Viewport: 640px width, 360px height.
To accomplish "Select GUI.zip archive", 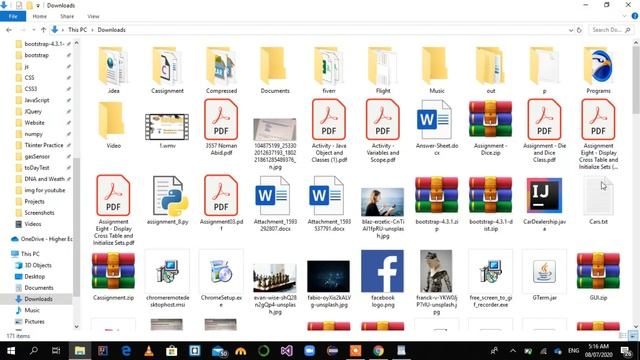I will 598,276.
